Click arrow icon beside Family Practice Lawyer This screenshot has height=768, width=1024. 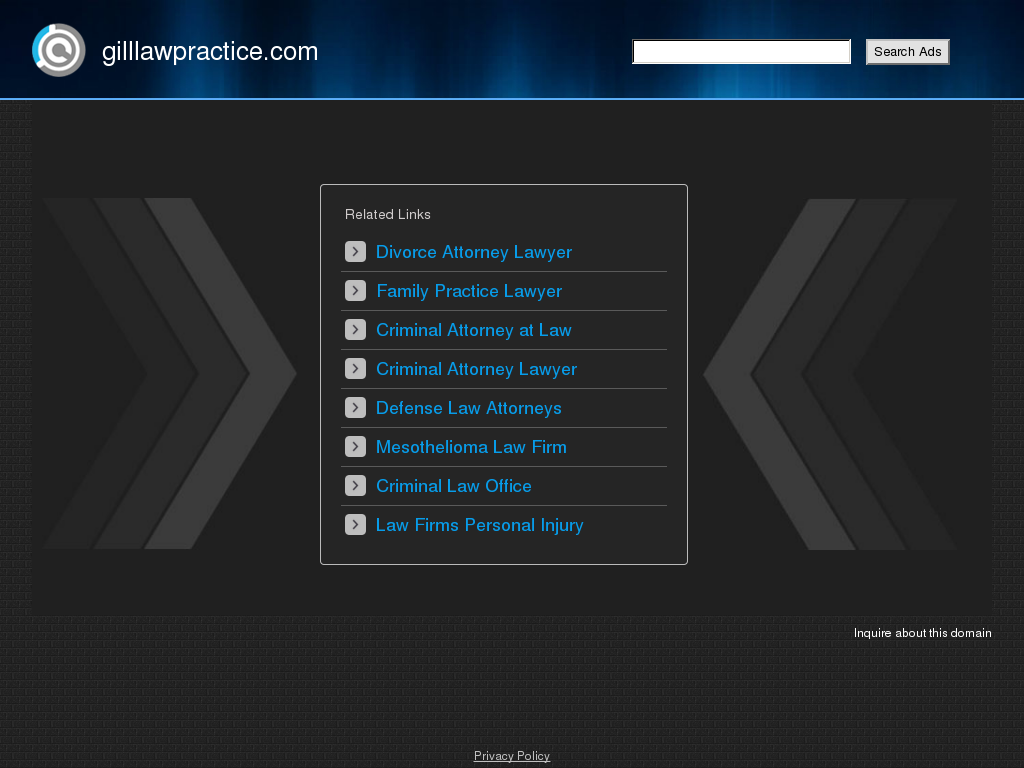pyautogui.click(x=355, y=291)
